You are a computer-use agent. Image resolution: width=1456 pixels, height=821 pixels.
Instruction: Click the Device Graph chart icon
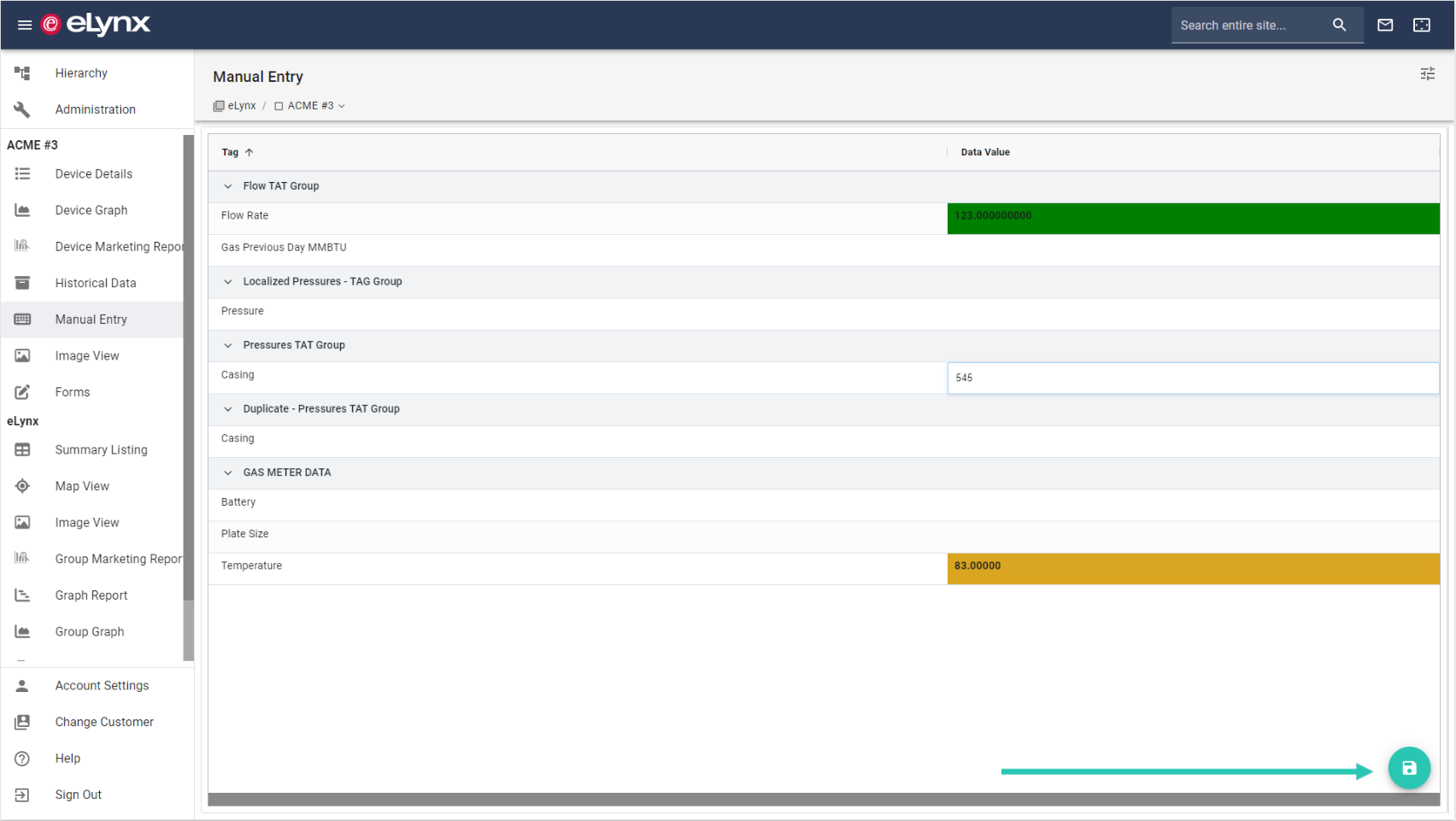coord(22,210)
